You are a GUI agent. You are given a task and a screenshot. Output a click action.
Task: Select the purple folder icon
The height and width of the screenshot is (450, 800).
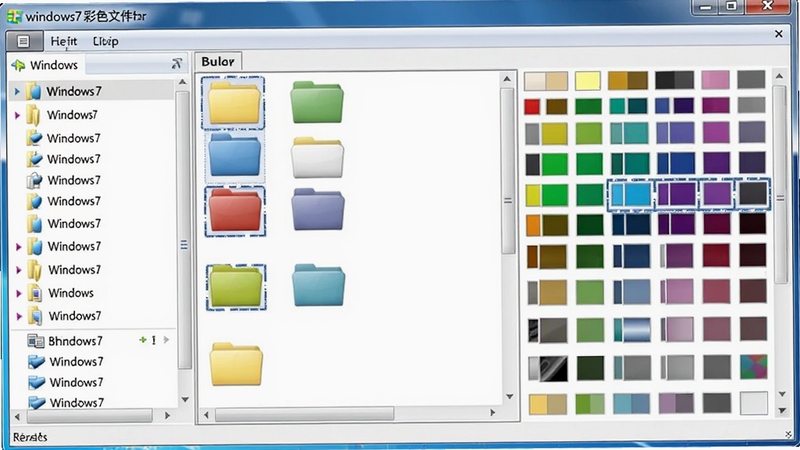pyautogui.click(x=318, y=209)
